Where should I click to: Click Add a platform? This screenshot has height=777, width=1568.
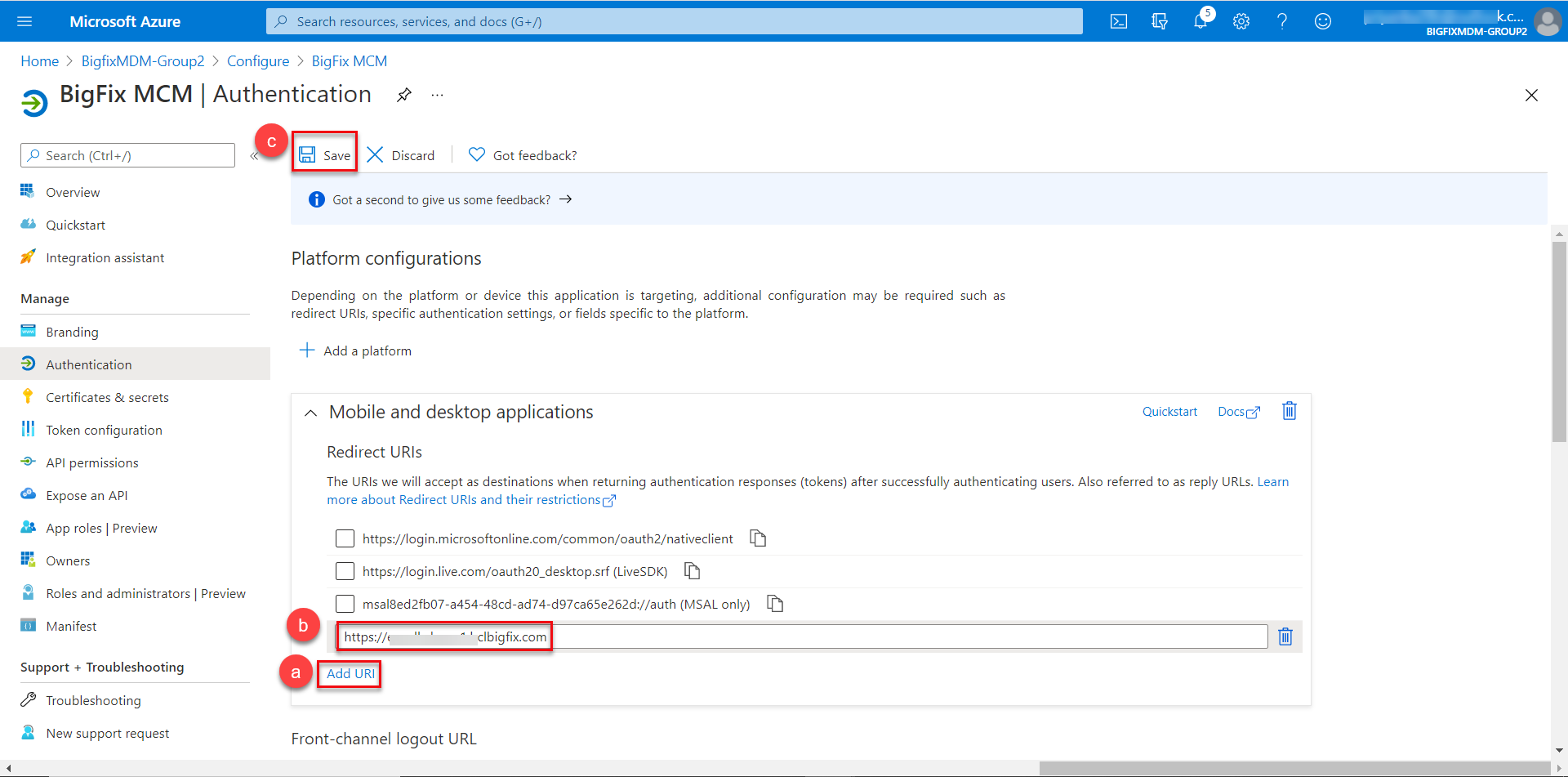tap(355, 351)
